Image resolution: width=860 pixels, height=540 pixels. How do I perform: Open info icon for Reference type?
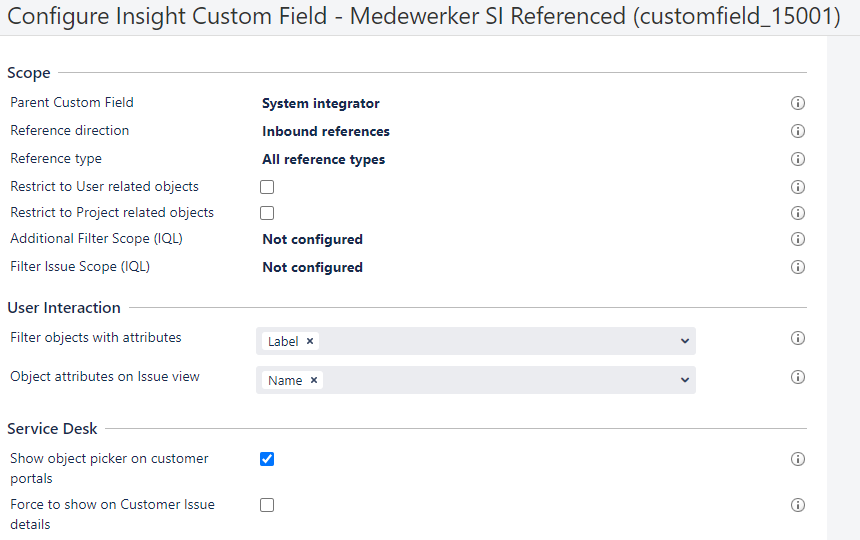click(798, 159)
